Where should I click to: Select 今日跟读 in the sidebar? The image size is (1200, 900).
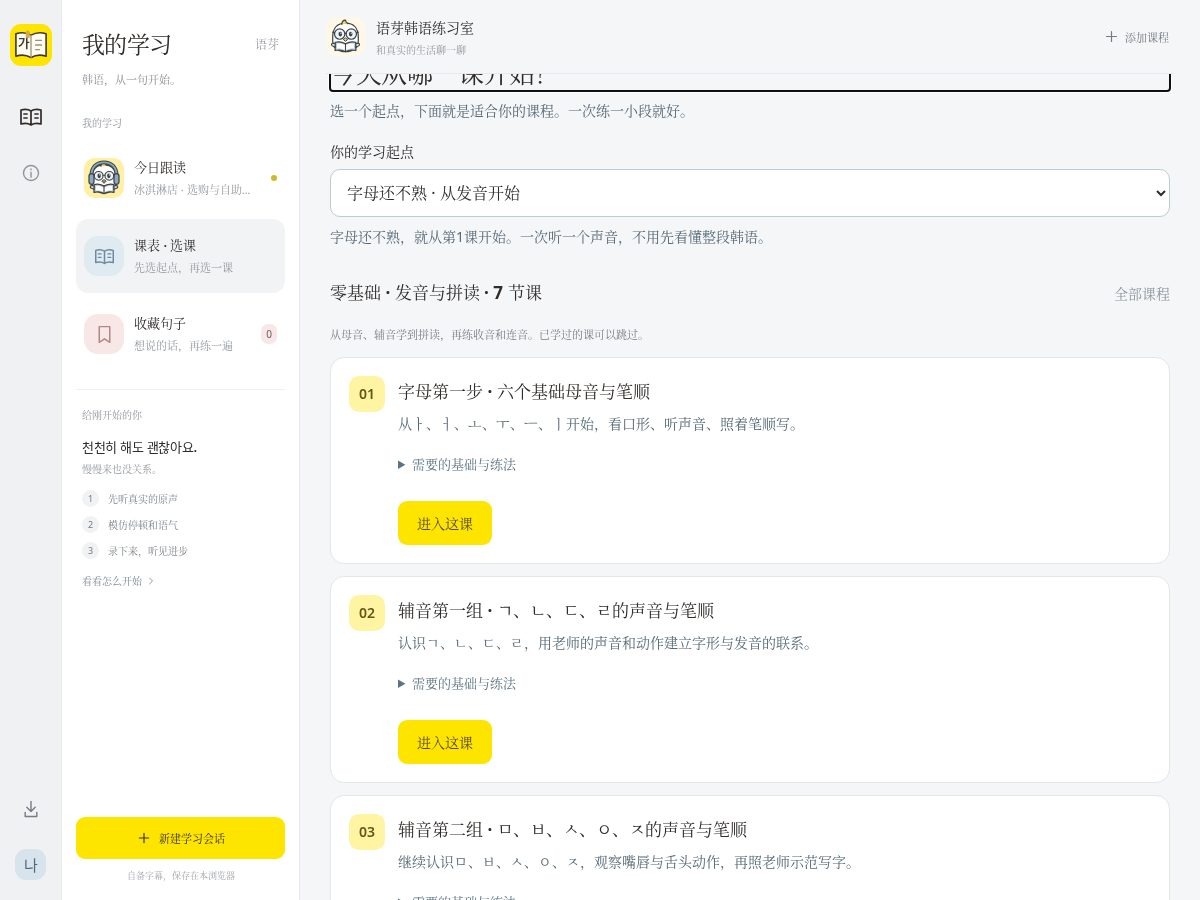pos(180,178)
